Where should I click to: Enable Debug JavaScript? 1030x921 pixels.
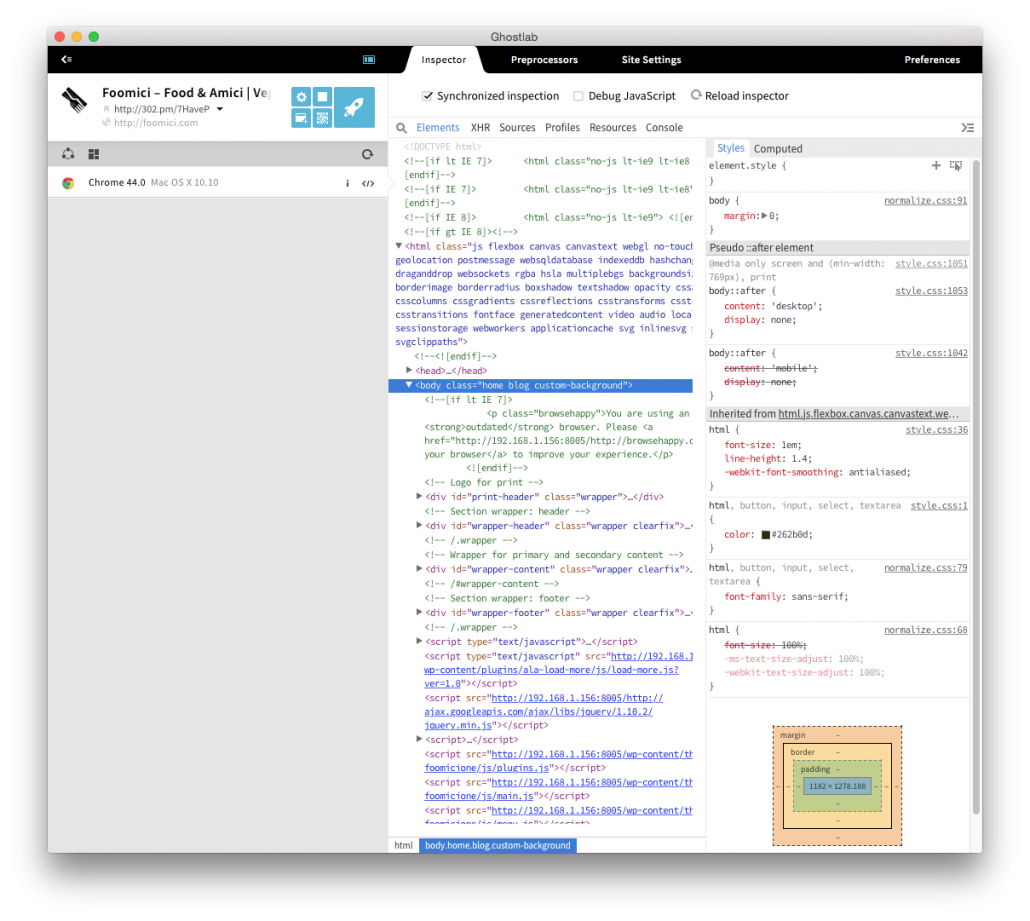(577, 96)
